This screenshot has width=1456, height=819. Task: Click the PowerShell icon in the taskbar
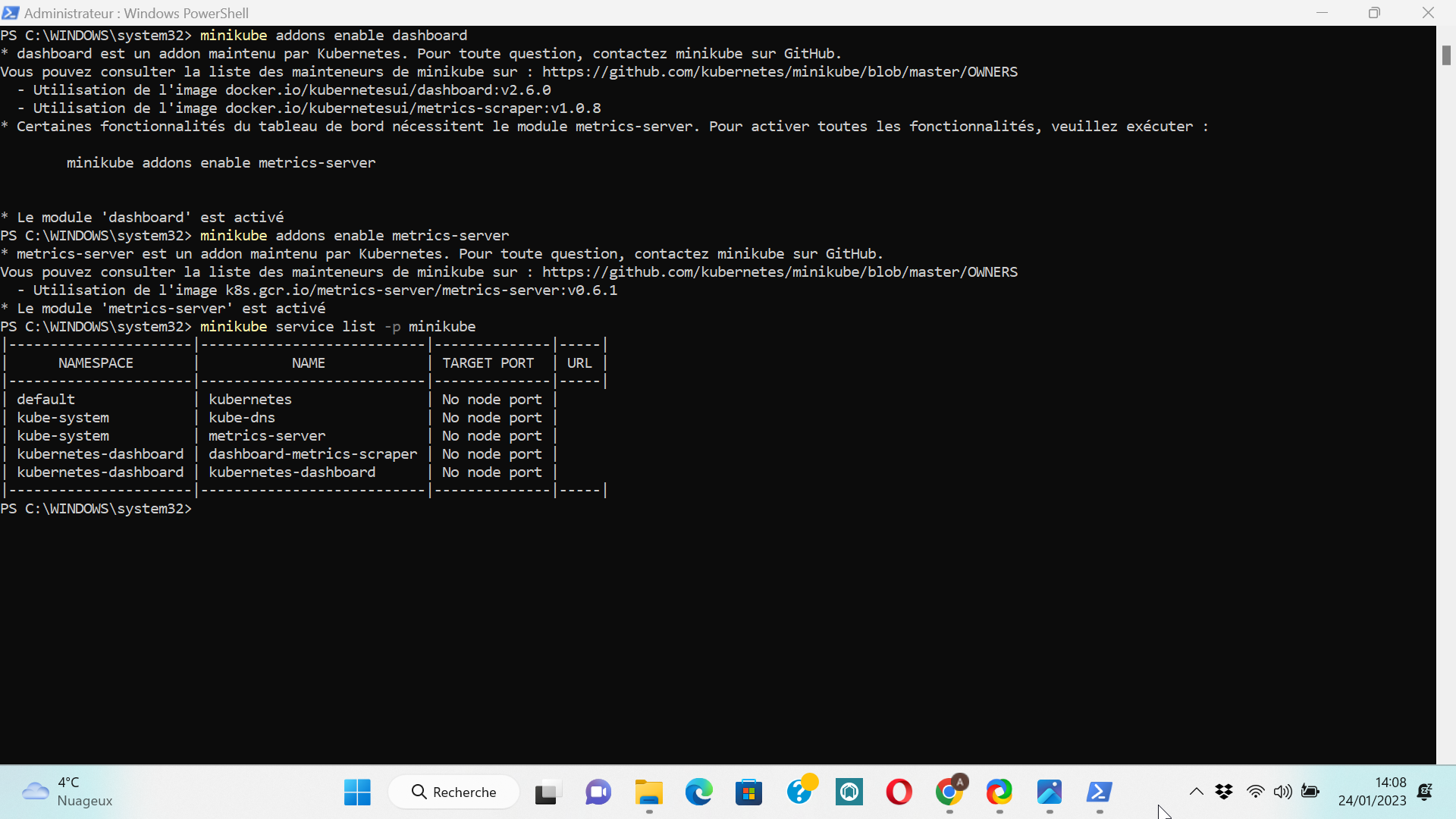(x=1100, y=792)
